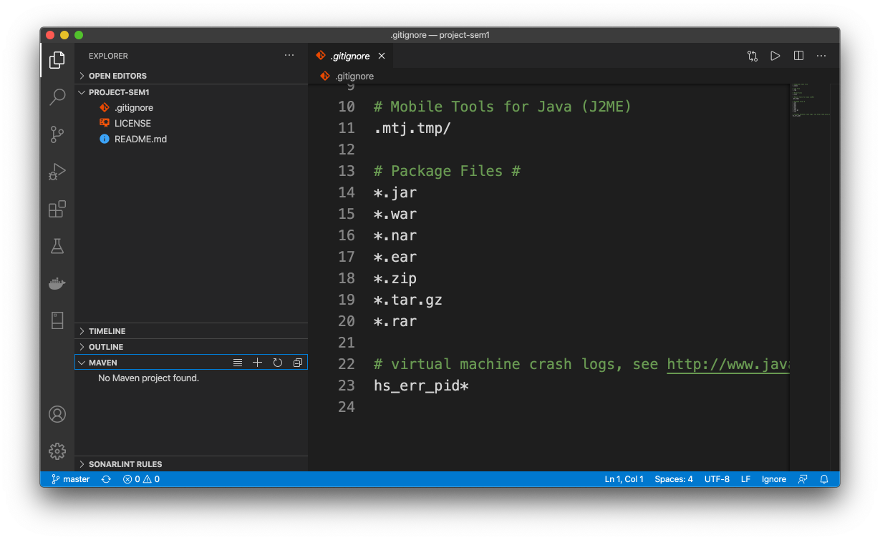Refresh the Maven projects list

277,363
